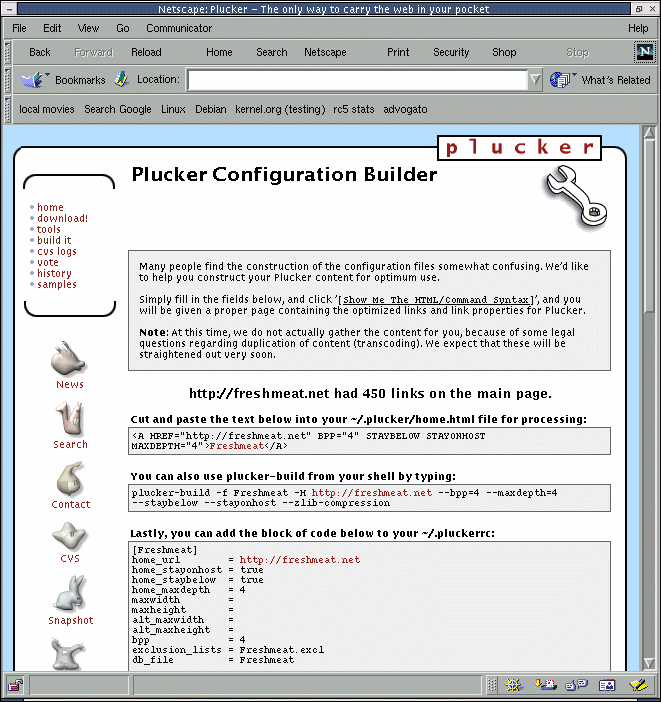
Task: Open the rc5 stats bookmark
Action: pyautogui.click(x=354, y=109)
